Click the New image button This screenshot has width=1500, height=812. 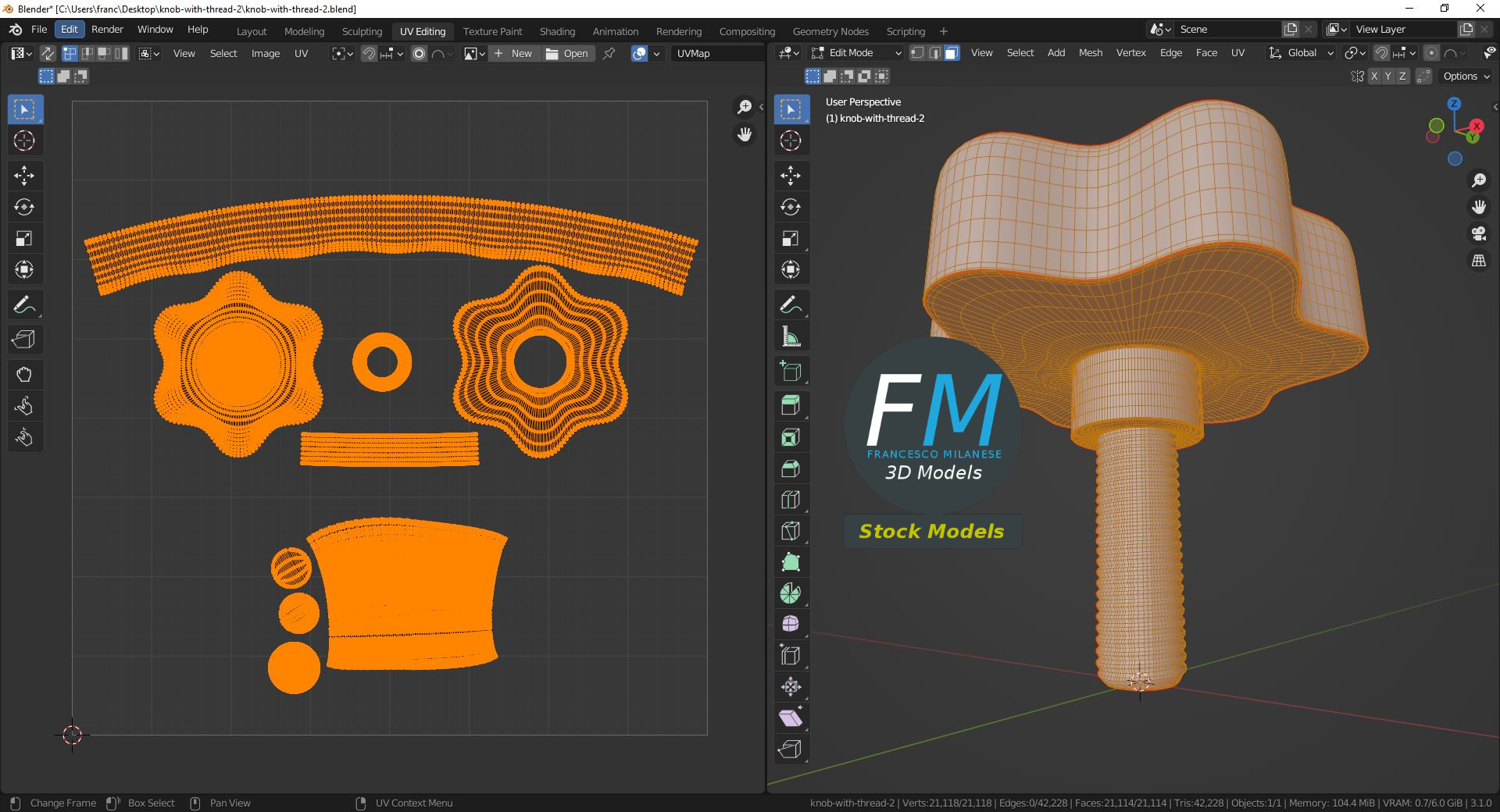coord(514,53)
